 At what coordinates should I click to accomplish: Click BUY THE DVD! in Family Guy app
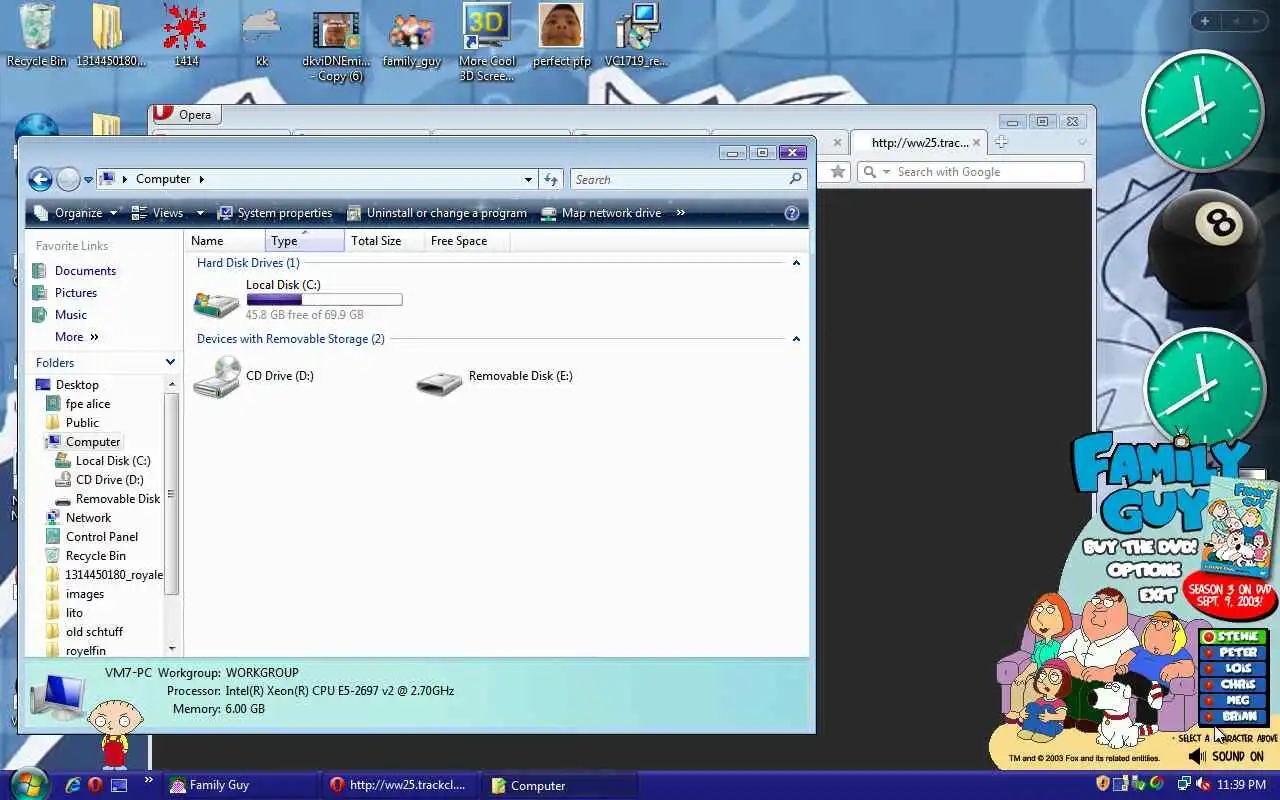coord(1139,548)
